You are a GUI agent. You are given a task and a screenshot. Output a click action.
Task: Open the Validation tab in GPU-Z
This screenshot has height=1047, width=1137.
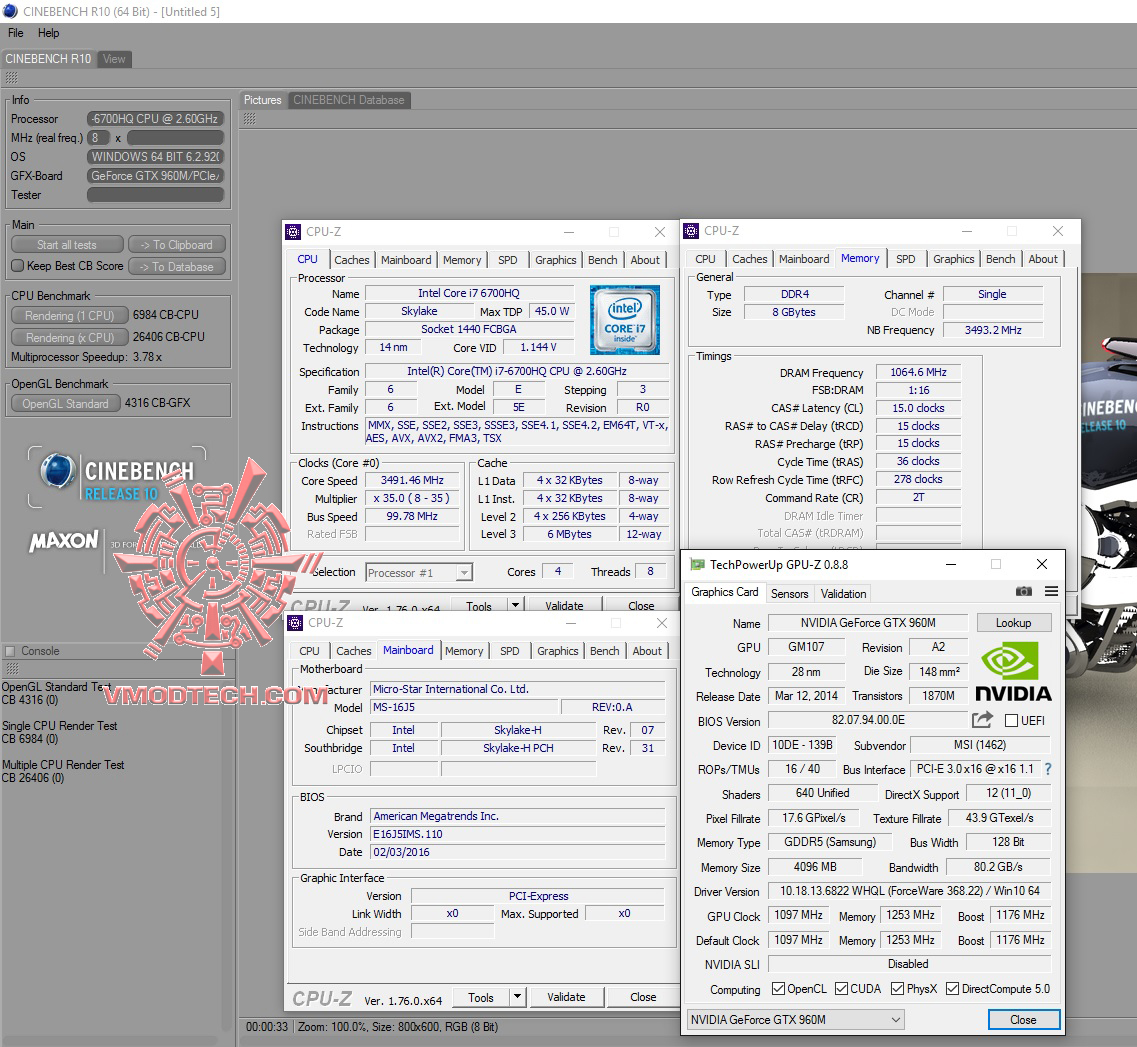coord(843,593)
